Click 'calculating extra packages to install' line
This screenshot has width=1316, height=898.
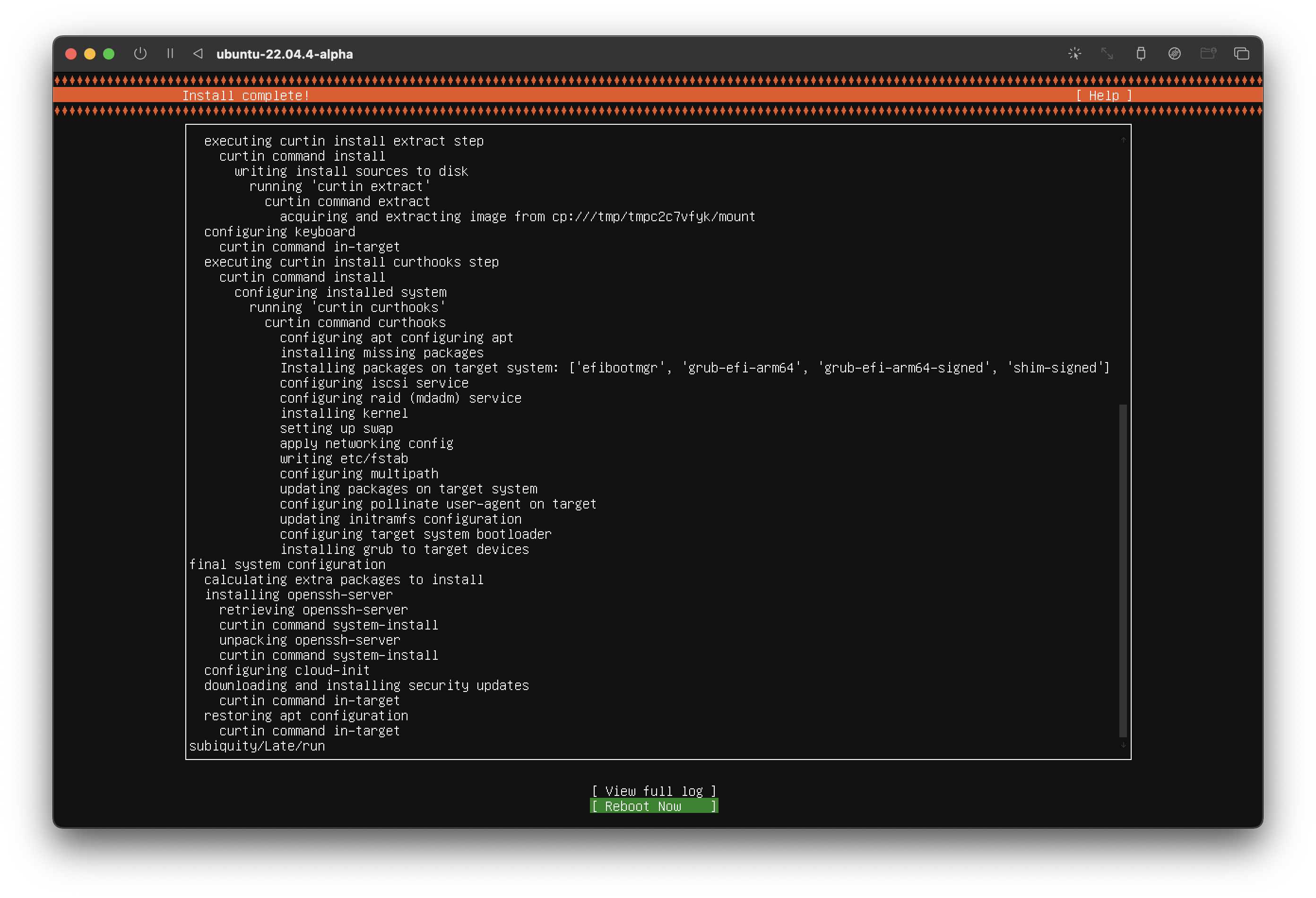click(x=344, y=580)
